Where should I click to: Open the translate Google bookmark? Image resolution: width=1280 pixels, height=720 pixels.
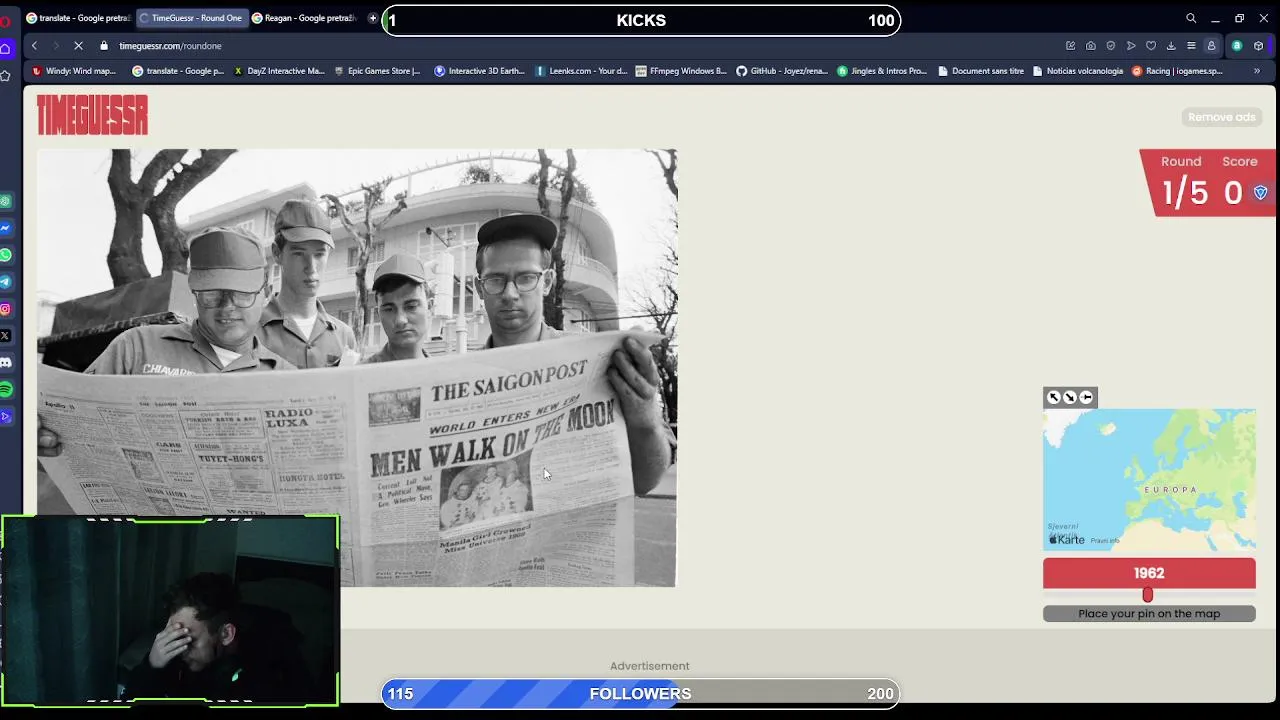point(178,71)
